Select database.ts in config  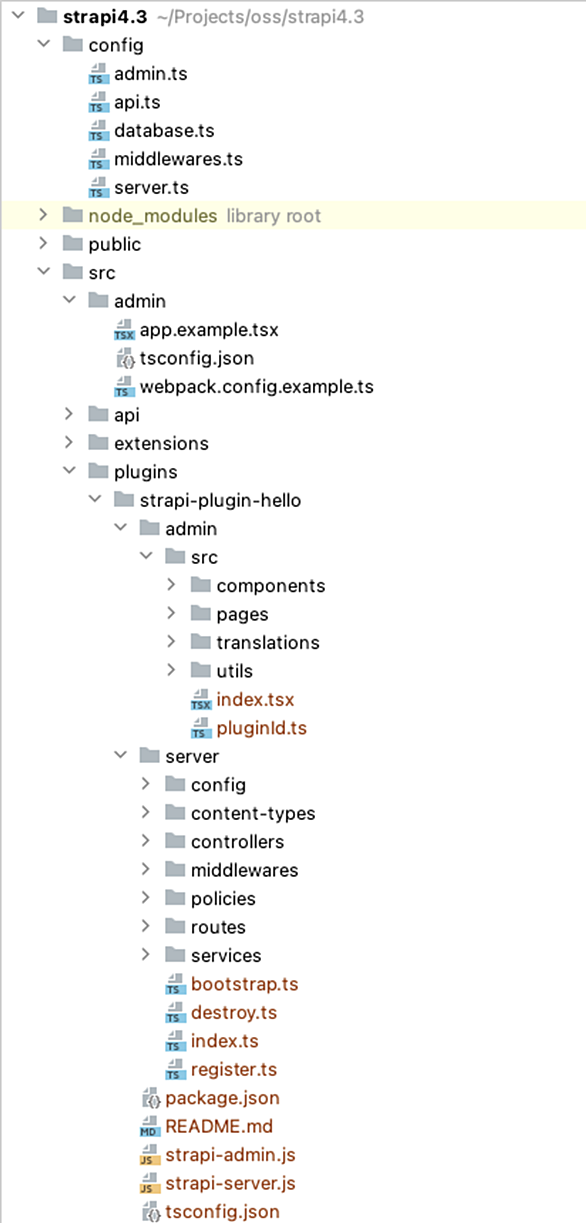click(164, 131)
